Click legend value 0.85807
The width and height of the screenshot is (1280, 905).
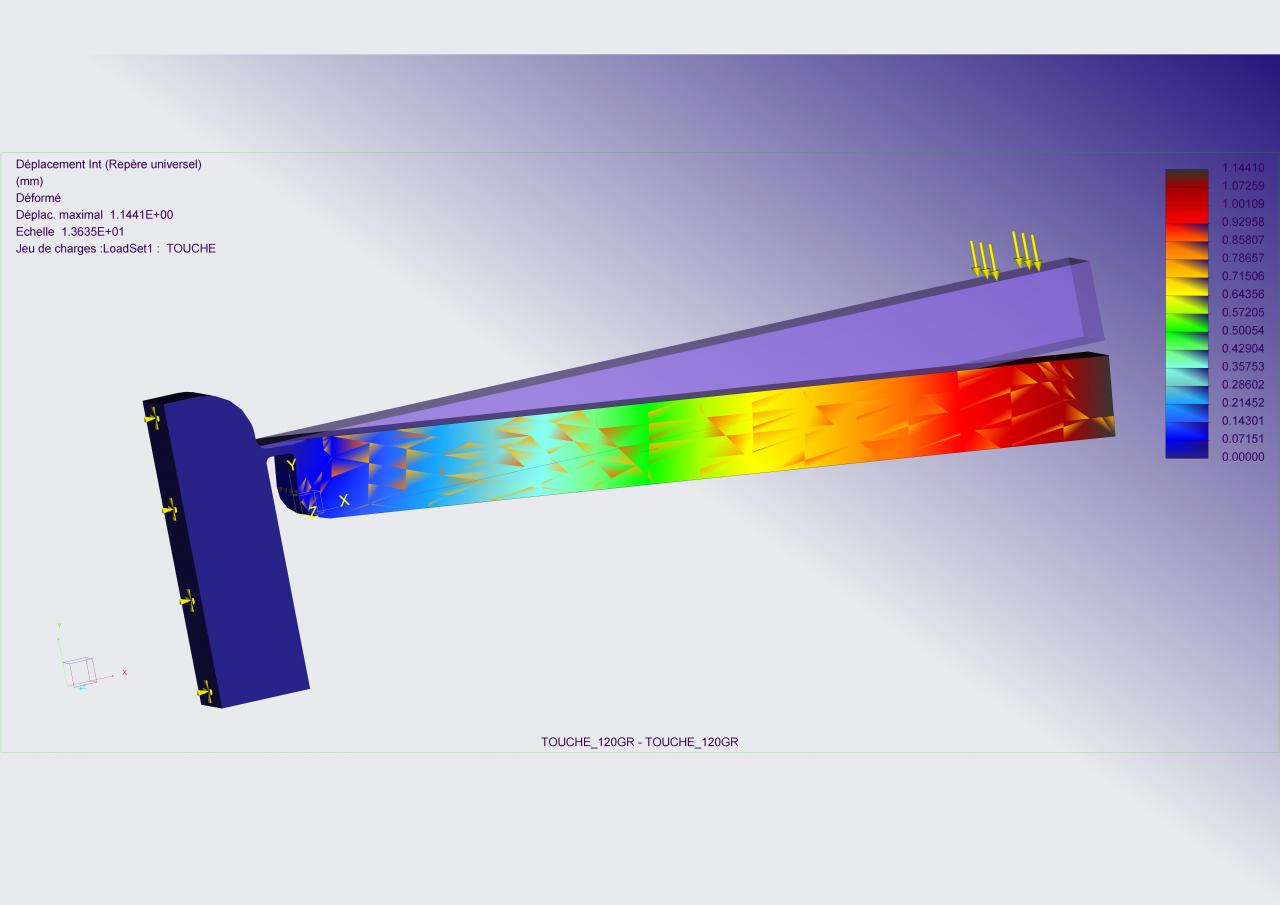(x=1243, y=240)
